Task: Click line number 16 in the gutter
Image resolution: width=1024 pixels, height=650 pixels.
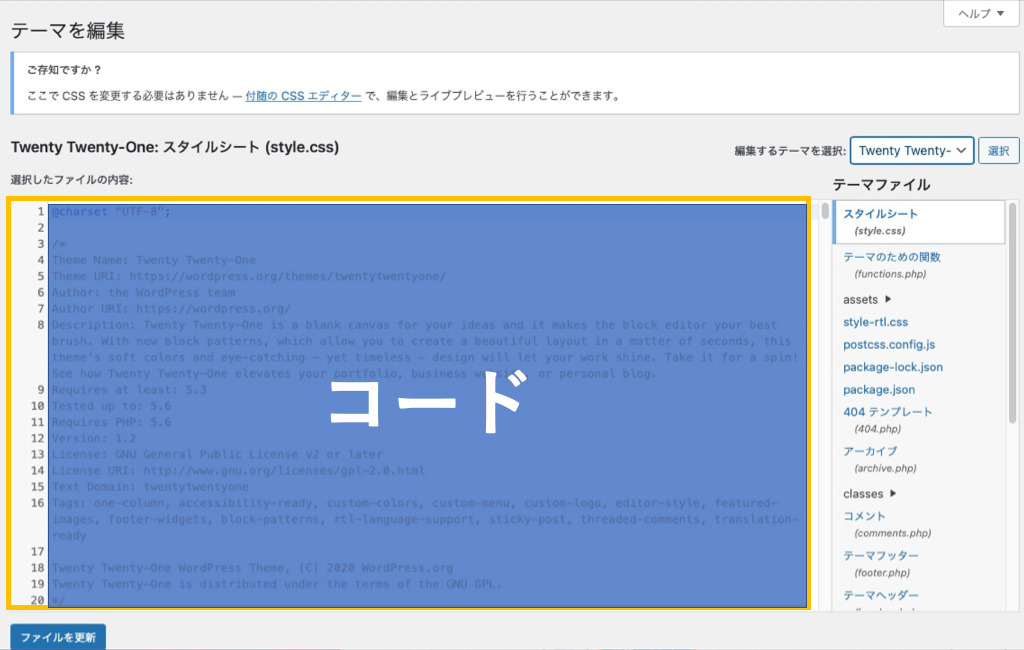Action: pos(37,503)
